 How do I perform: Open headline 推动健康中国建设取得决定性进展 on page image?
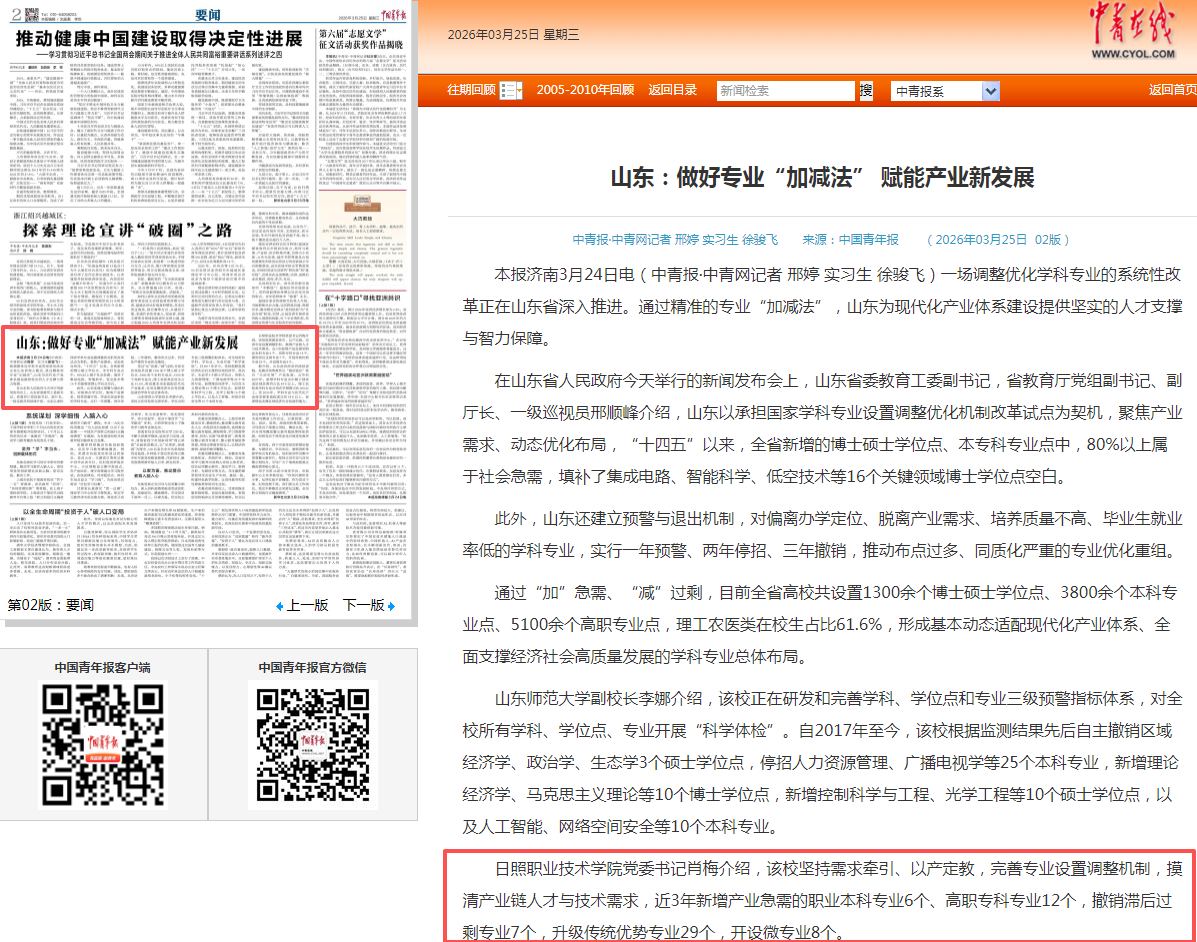tap(159, 39)
